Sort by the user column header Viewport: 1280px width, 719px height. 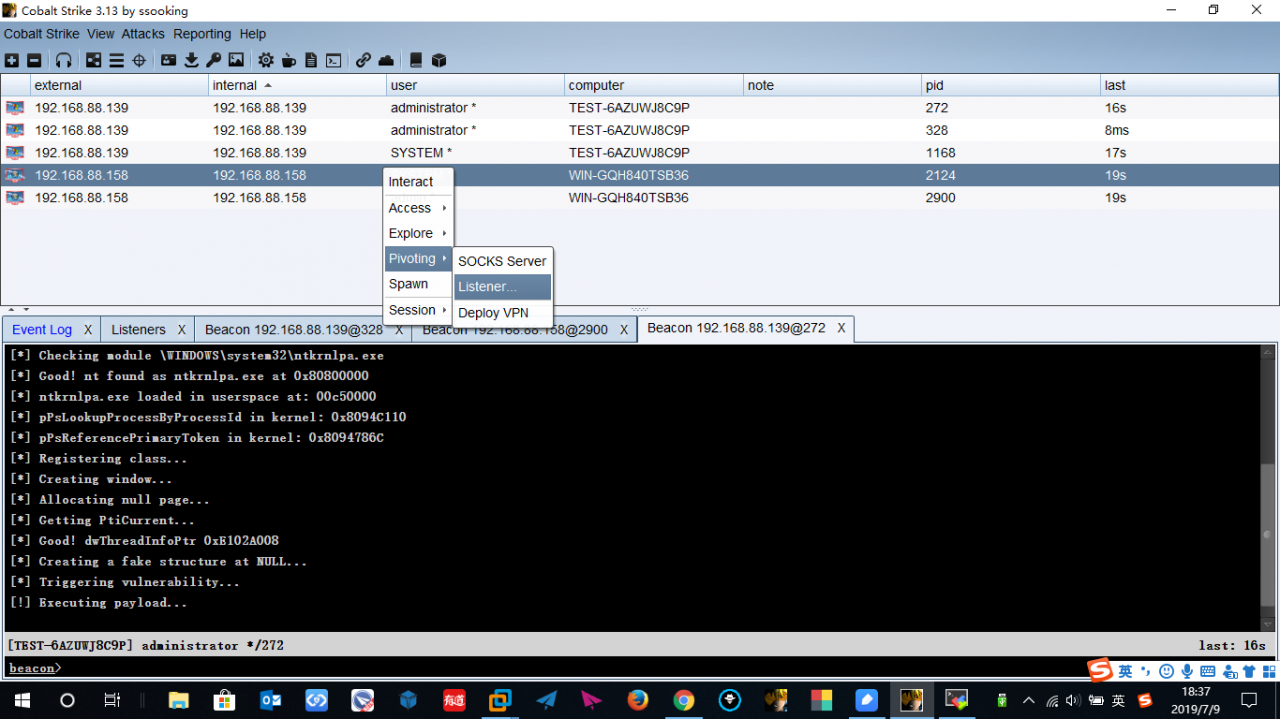pyautogui.click(x=475, y=85)
